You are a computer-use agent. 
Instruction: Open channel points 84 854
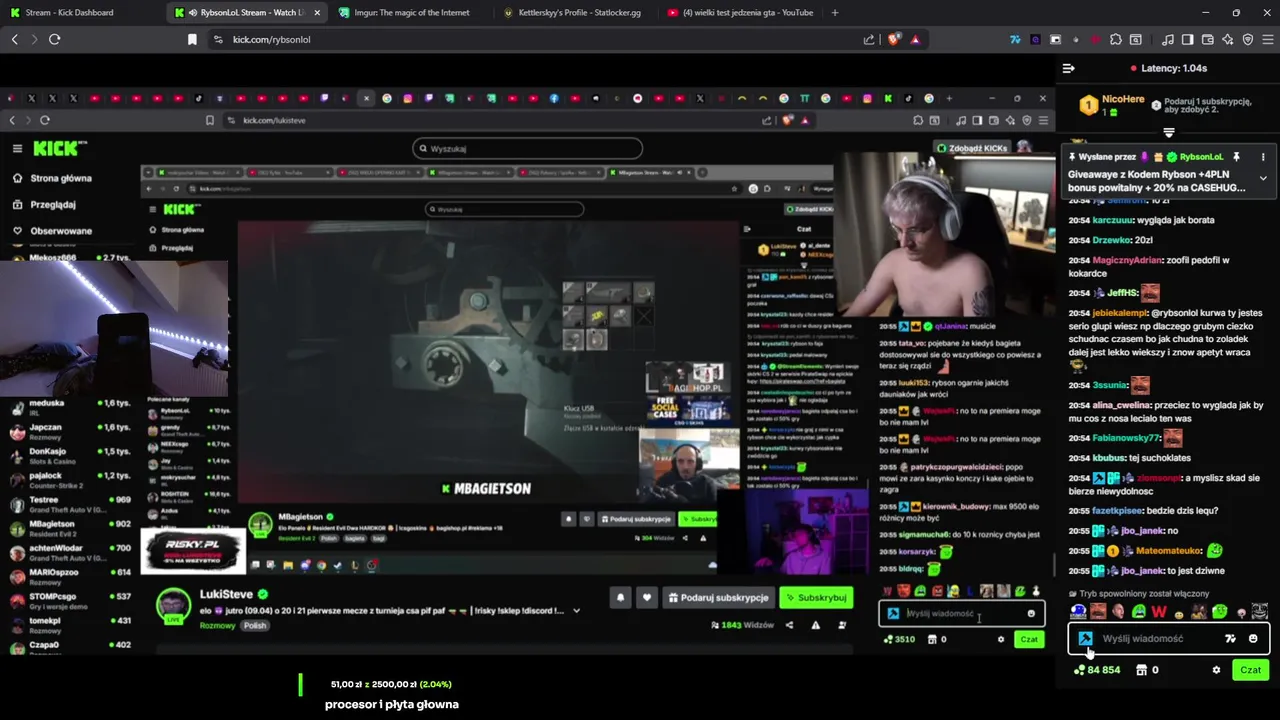click(1097, 670)
